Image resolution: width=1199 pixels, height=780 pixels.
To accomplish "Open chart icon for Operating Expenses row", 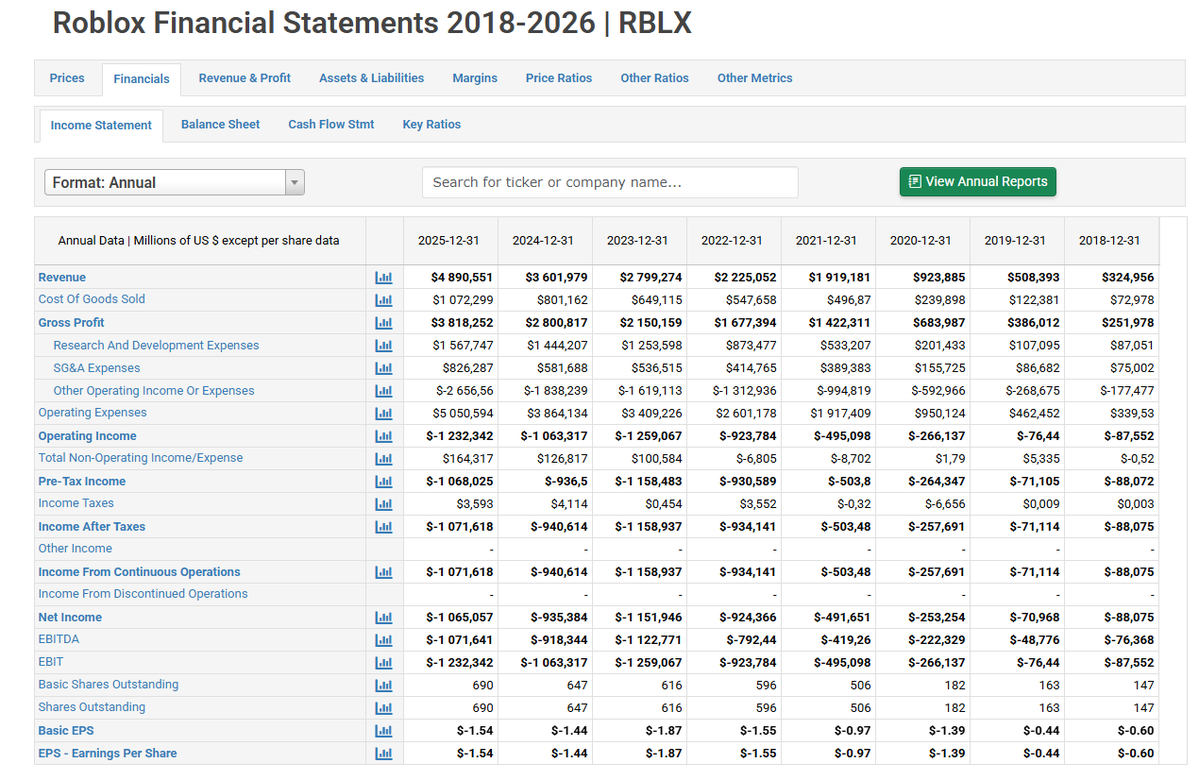I will [384, 413].
